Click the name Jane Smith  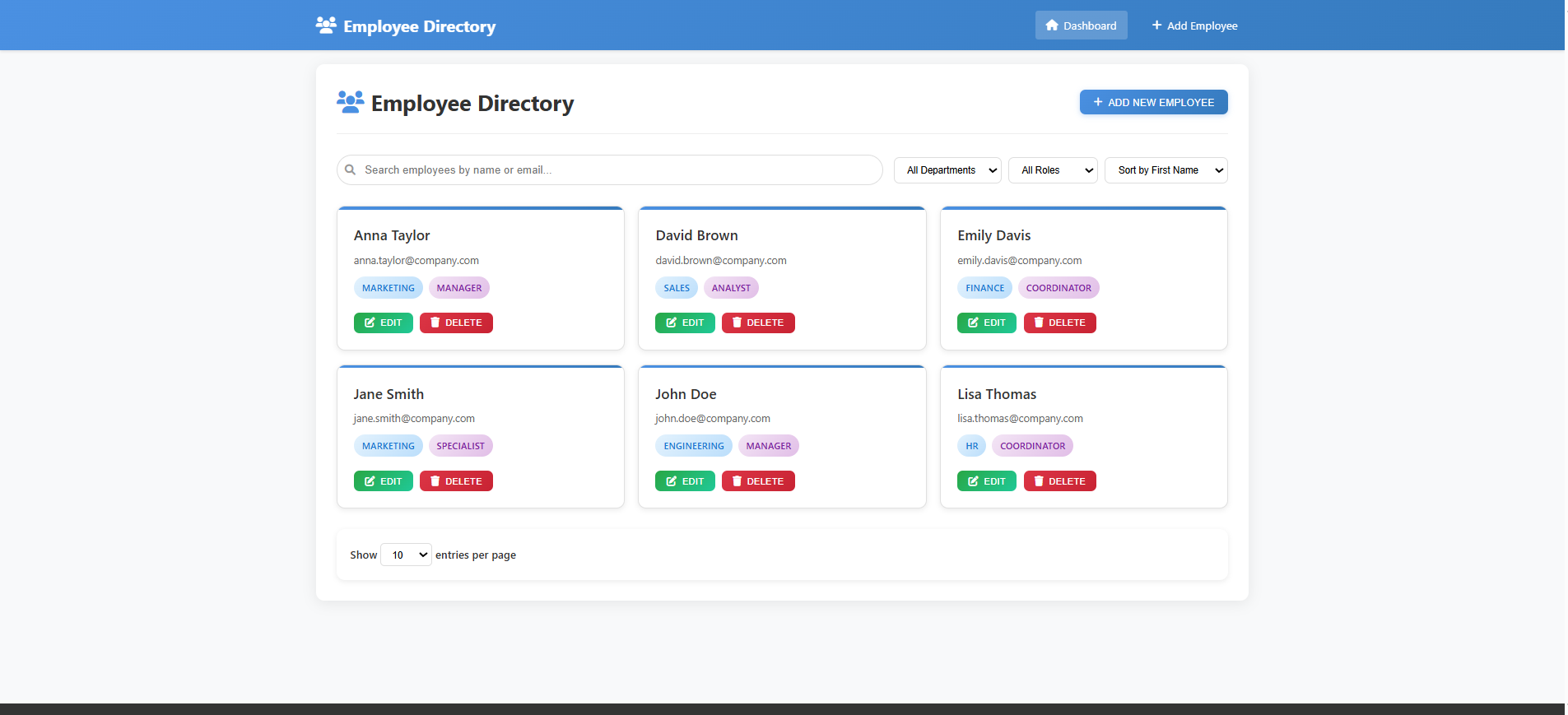click(389, 394)
